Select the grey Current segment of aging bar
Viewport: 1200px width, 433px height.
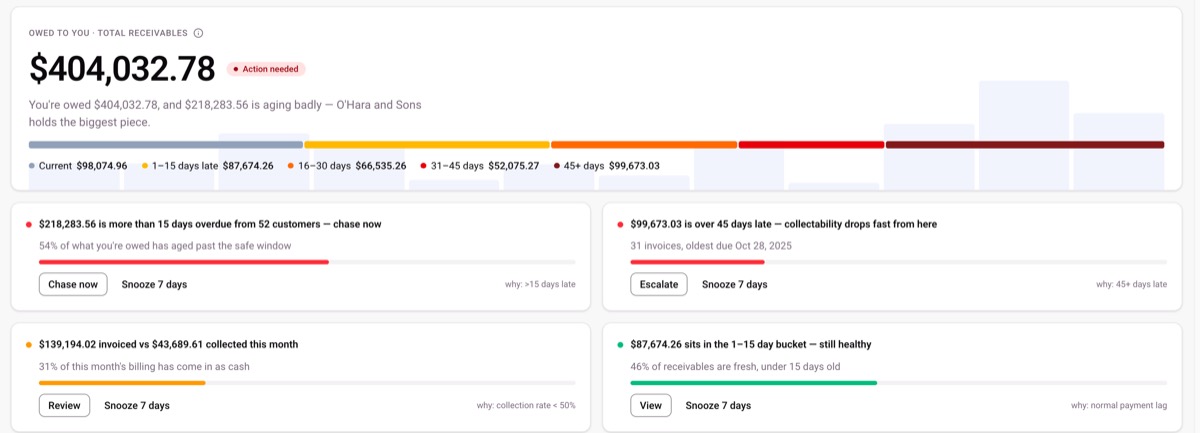coord(166,145)
